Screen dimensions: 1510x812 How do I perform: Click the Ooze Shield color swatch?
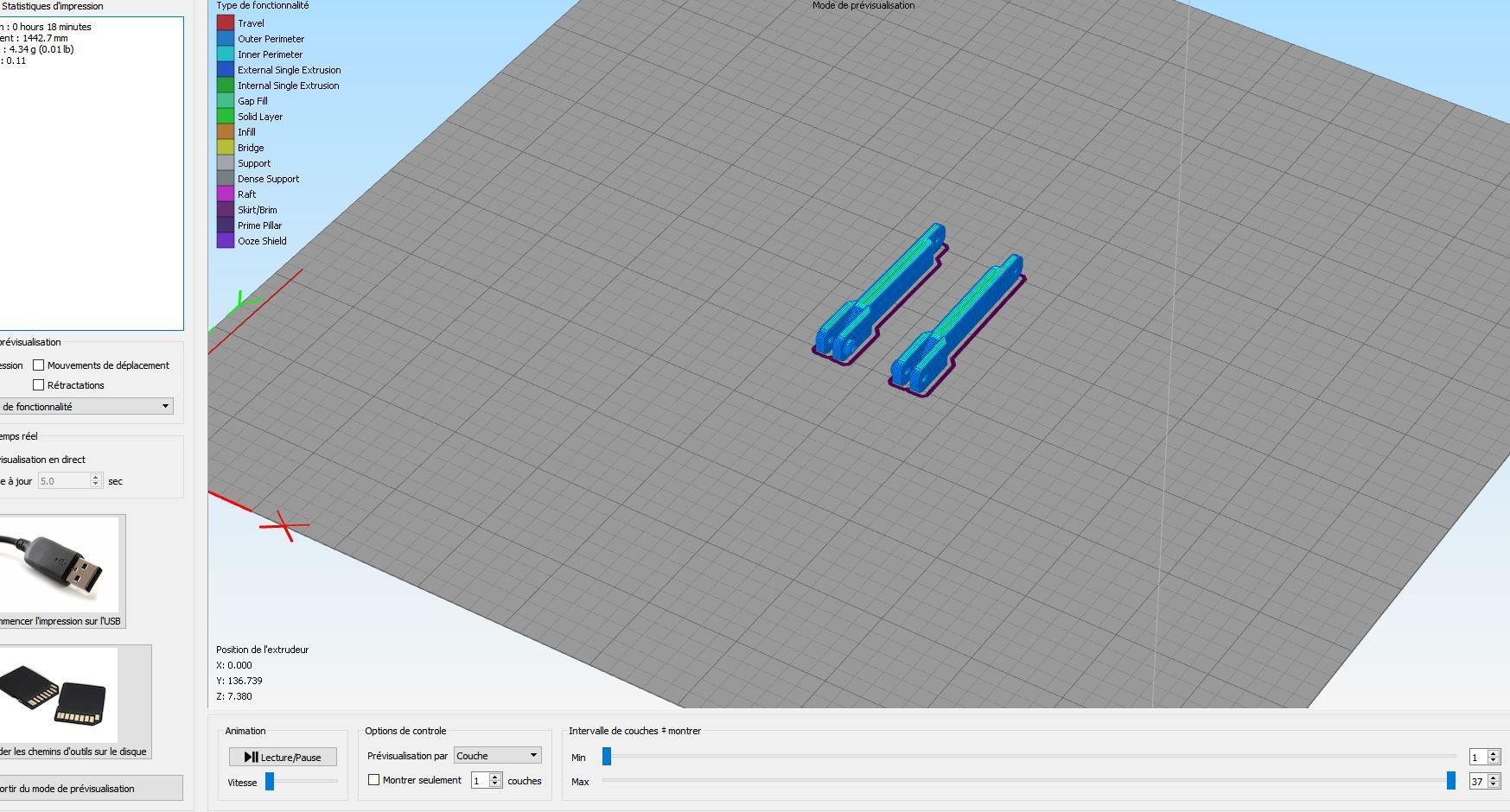[x=226, y=241]
